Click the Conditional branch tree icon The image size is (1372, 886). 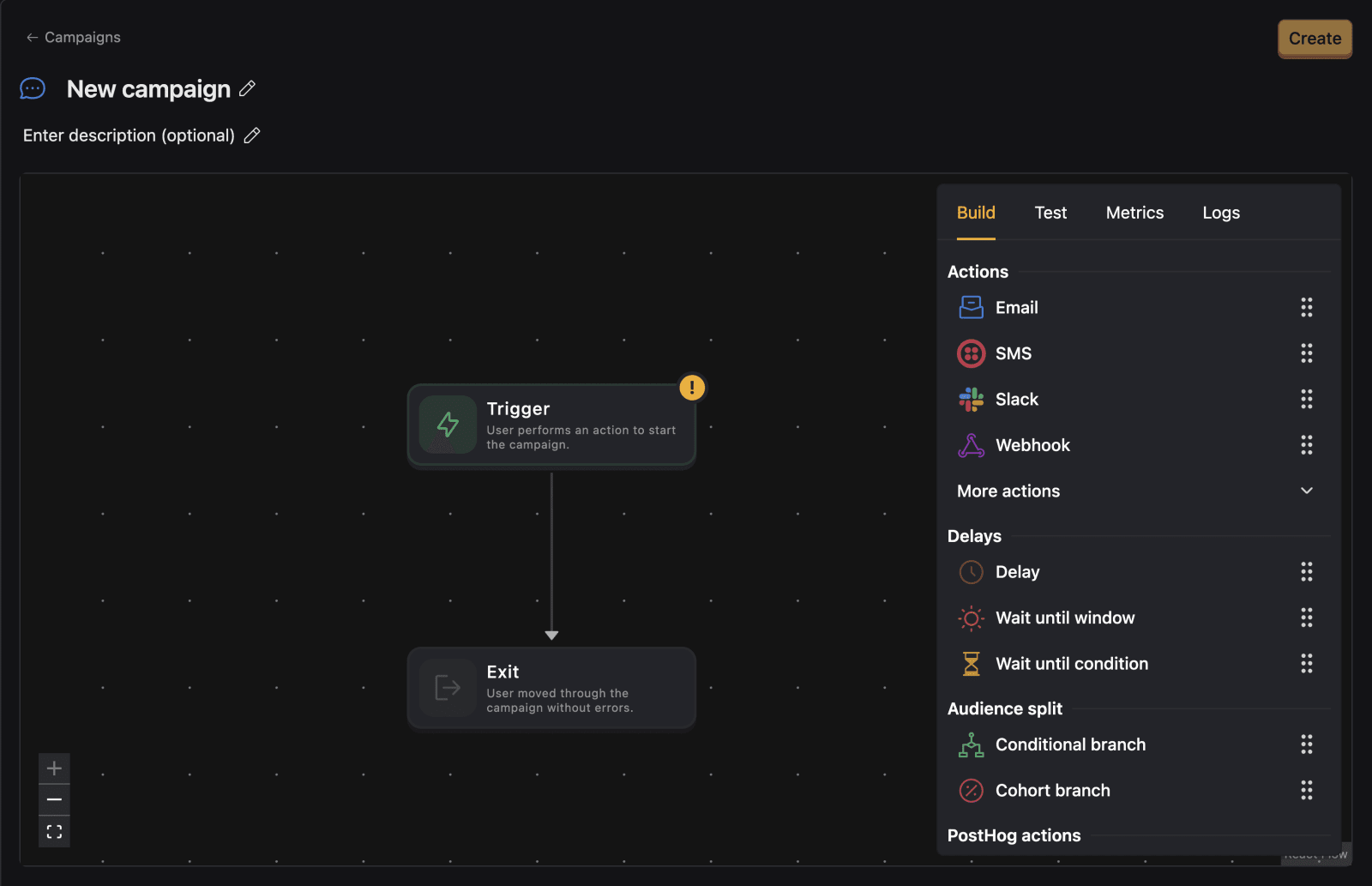[971, 744]
